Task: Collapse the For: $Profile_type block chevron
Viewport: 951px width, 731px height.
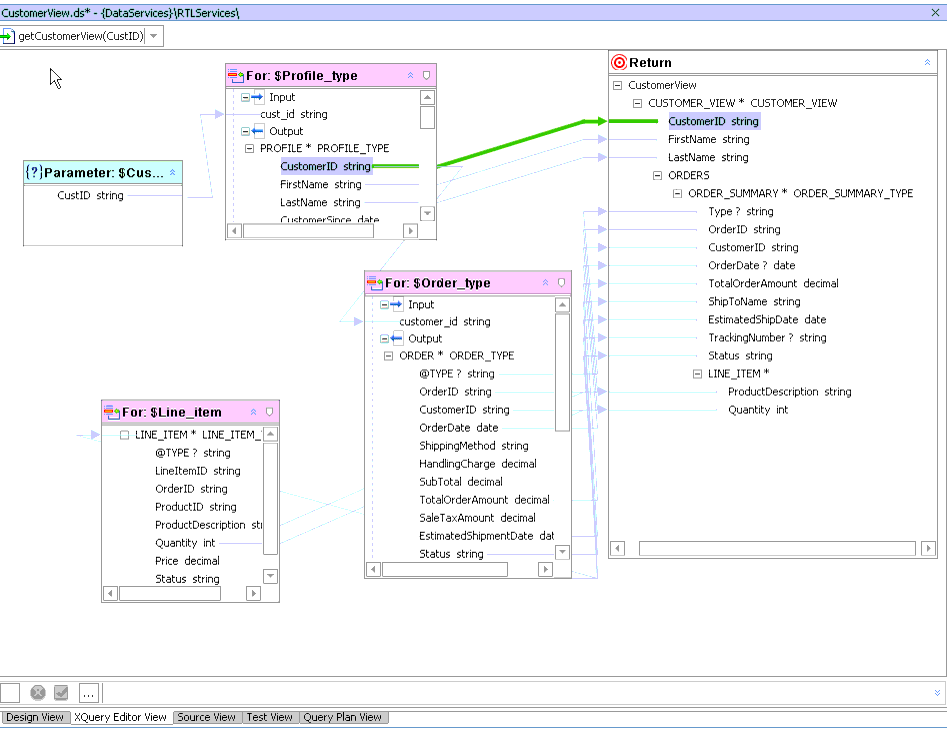Action: tap(411, 76)
